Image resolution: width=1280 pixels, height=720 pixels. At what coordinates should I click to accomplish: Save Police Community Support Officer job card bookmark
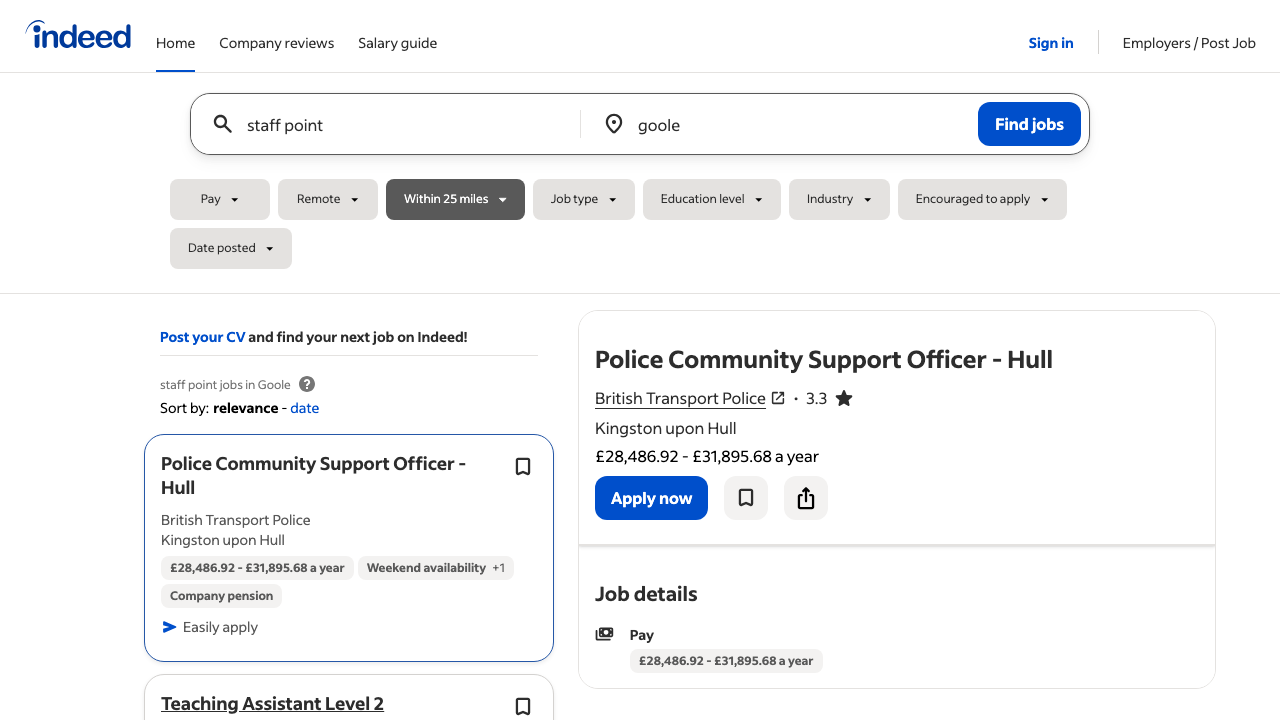[523, 467]
